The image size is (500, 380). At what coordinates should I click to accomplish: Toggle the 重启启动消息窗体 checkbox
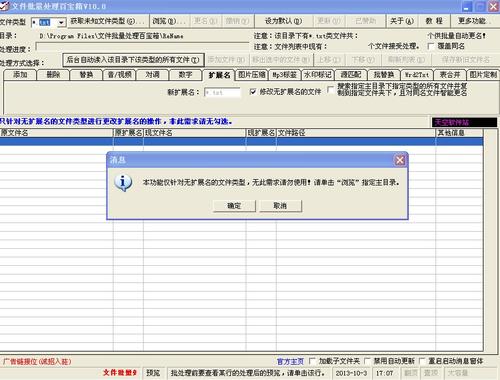422,361
